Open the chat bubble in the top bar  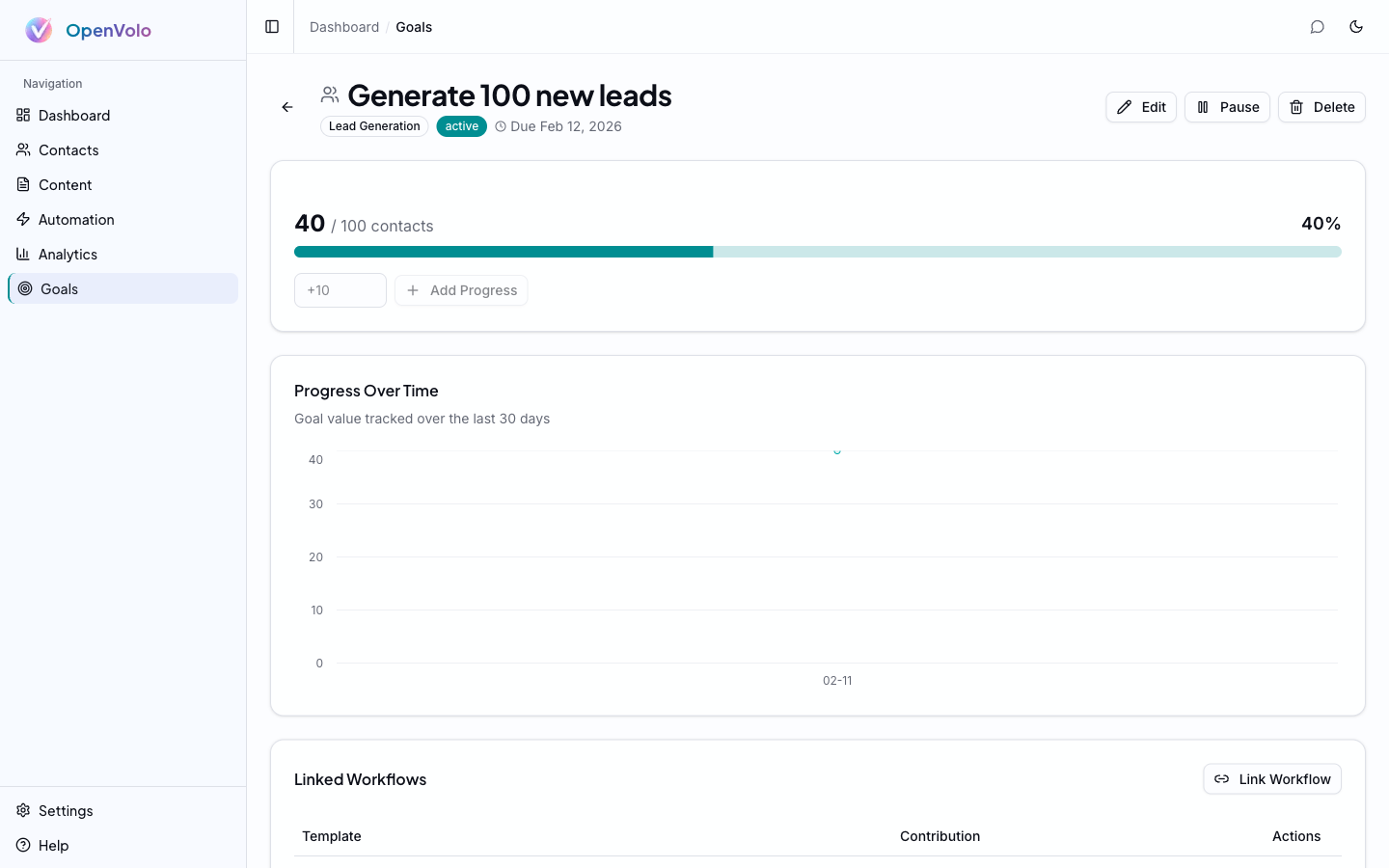click(1318, 26)
